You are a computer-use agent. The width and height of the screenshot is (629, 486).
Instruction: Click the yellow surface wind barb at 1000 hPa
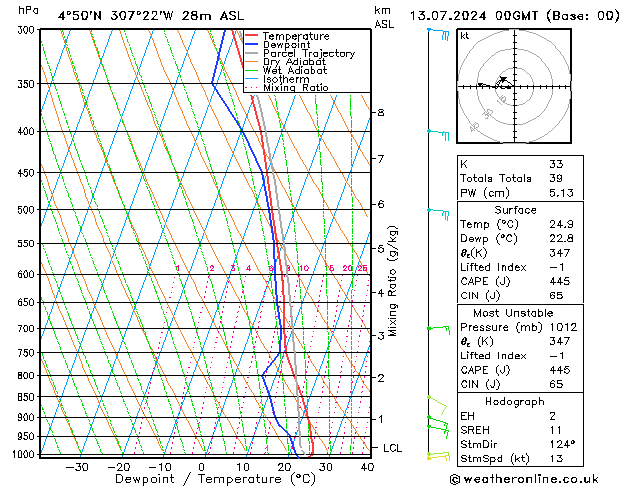point(439,456)
